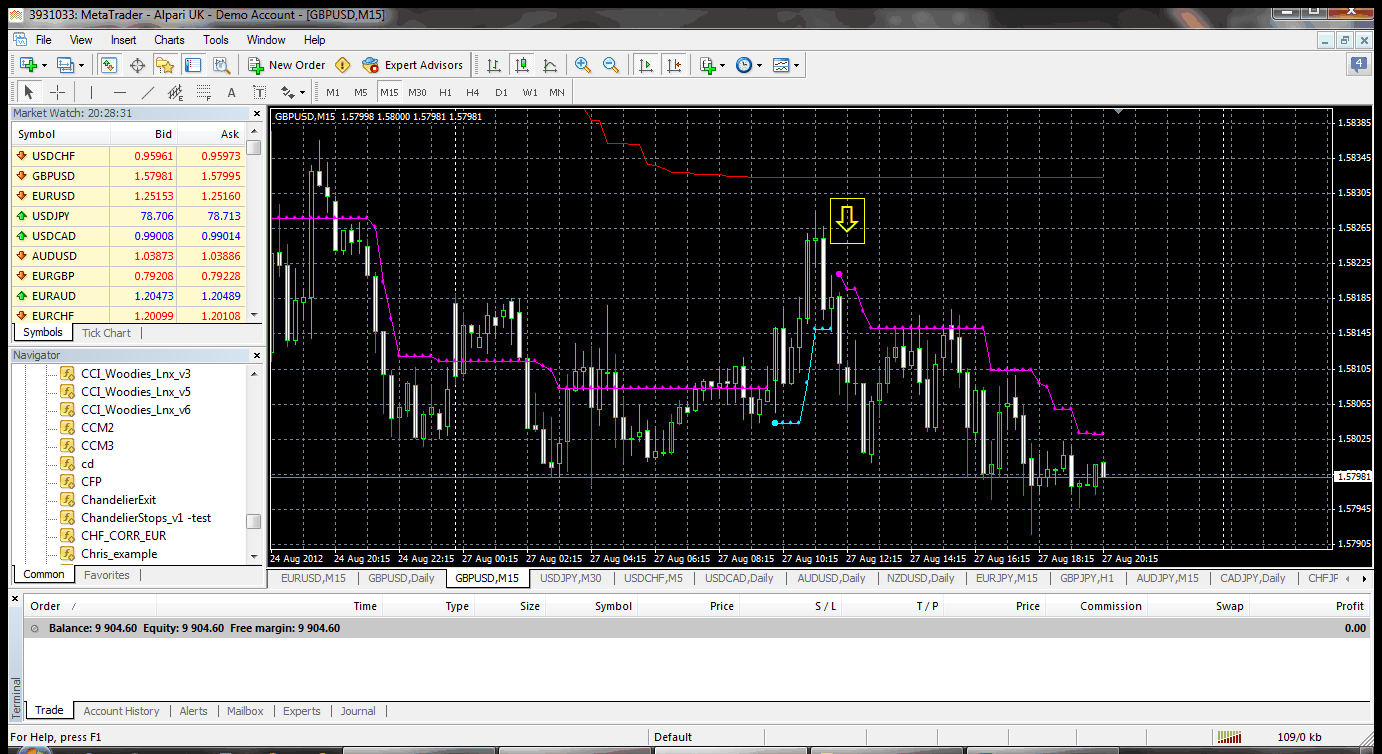This screenshot has width=1382, height=754.
Task: Click the Zoom Out magnifier icon
Action: [x=610, y=65]
